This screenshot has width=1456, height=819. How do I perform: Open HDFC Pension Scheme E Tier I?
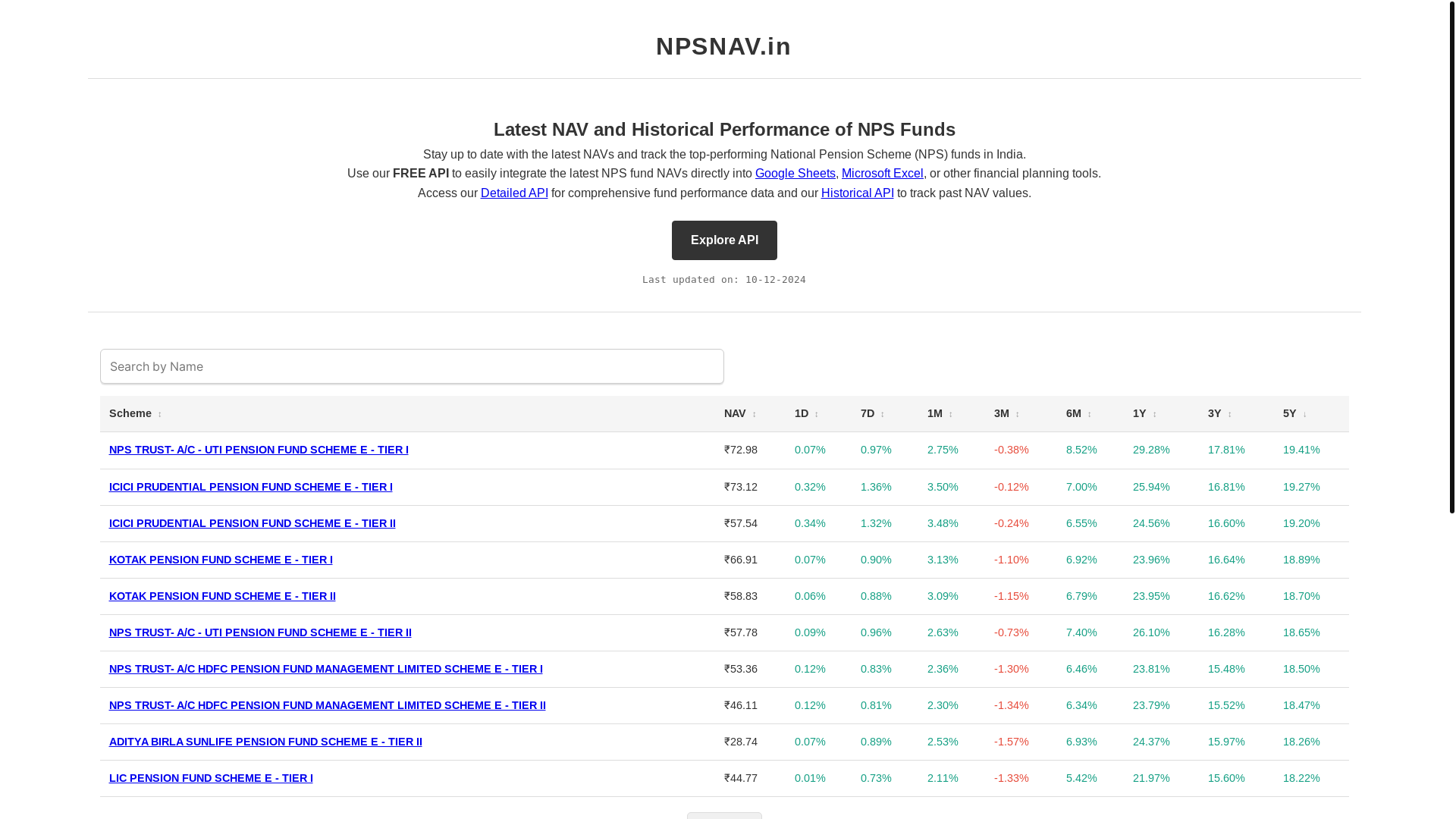pos(325,669)
